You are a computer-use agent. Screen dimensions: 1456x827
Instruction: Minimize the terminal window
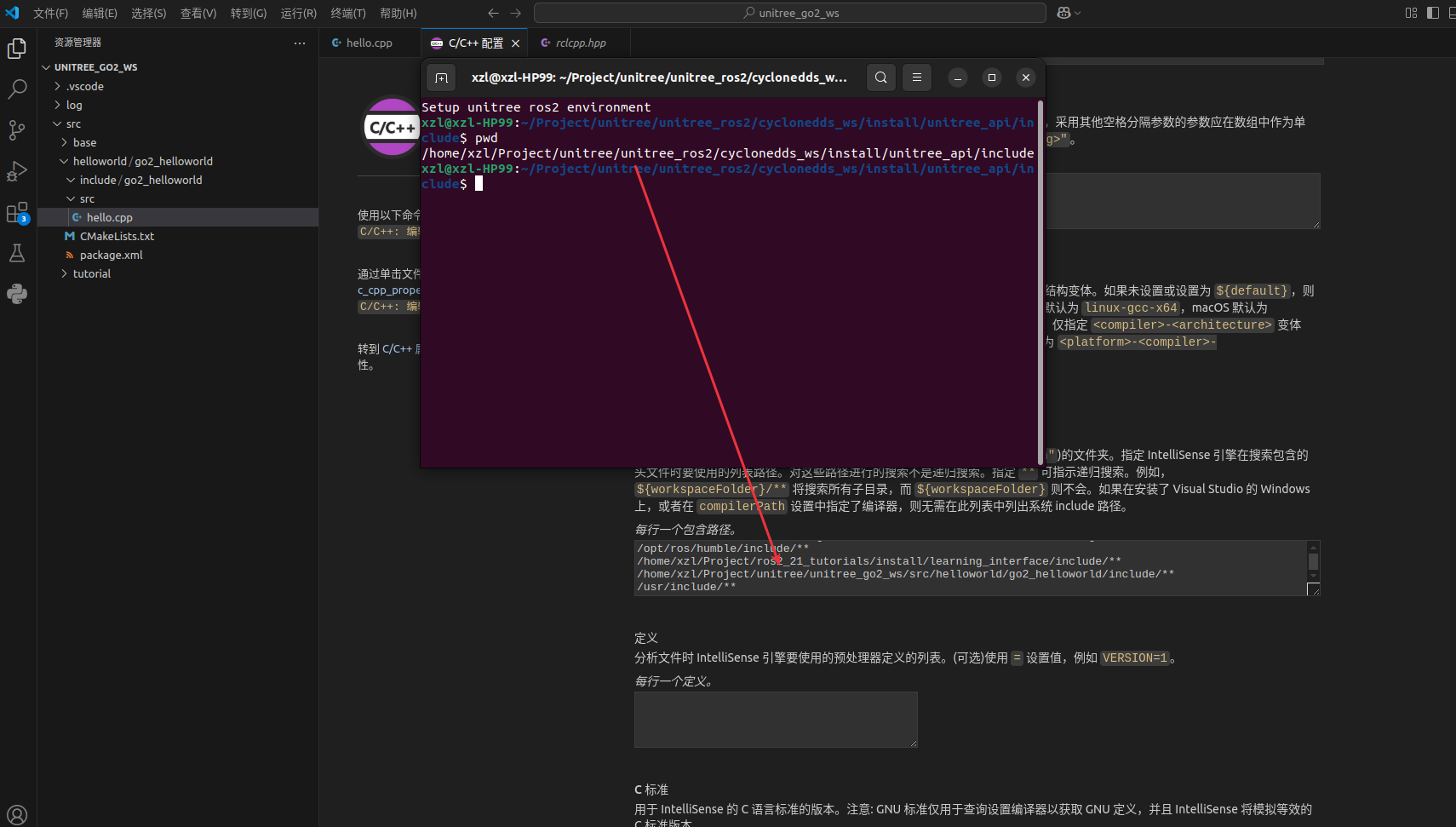[x=958, y=78]
